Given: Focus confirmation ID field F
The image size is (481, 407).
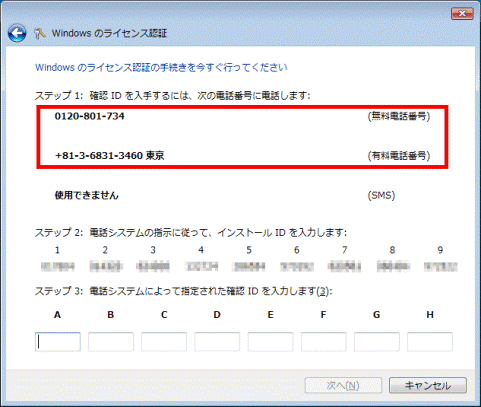Looking at the screenshot, I should [x=323, y=342].
